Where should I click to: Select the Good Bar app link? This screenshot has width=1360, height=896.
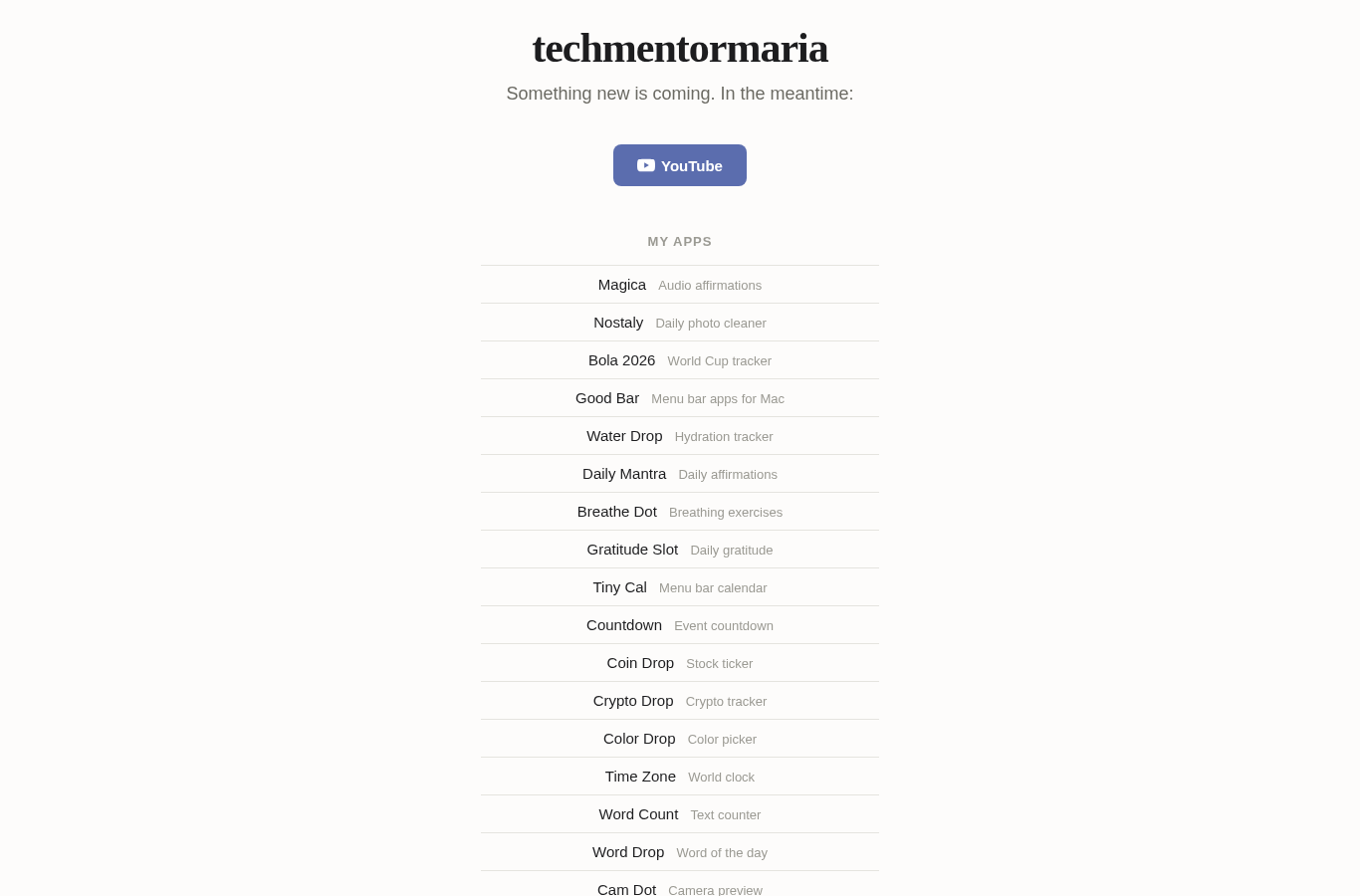tap(680, 398)
